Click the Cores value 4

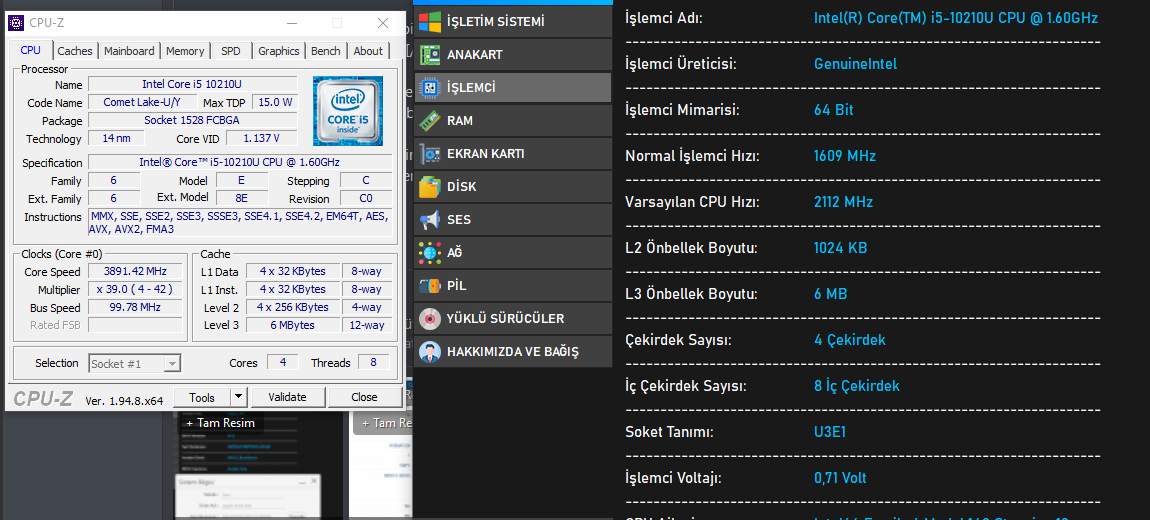282,362
